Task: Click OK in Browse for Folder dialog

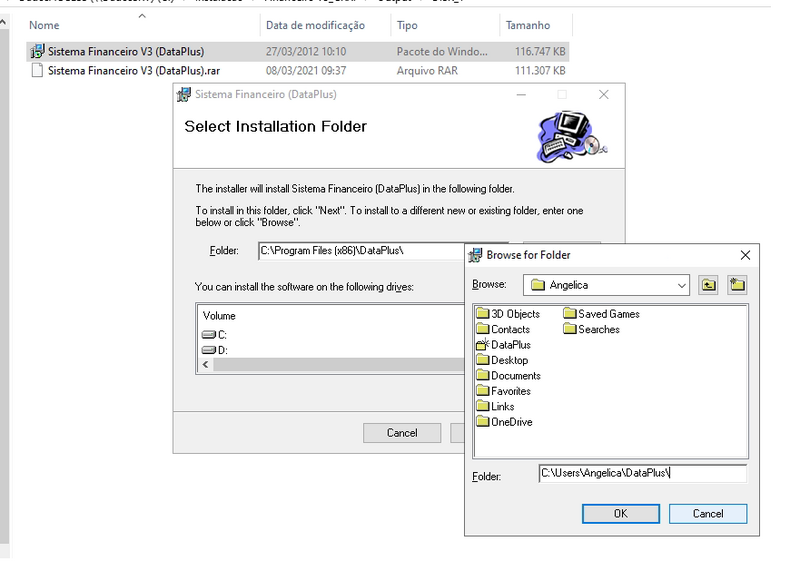Action: pos(621,514)
